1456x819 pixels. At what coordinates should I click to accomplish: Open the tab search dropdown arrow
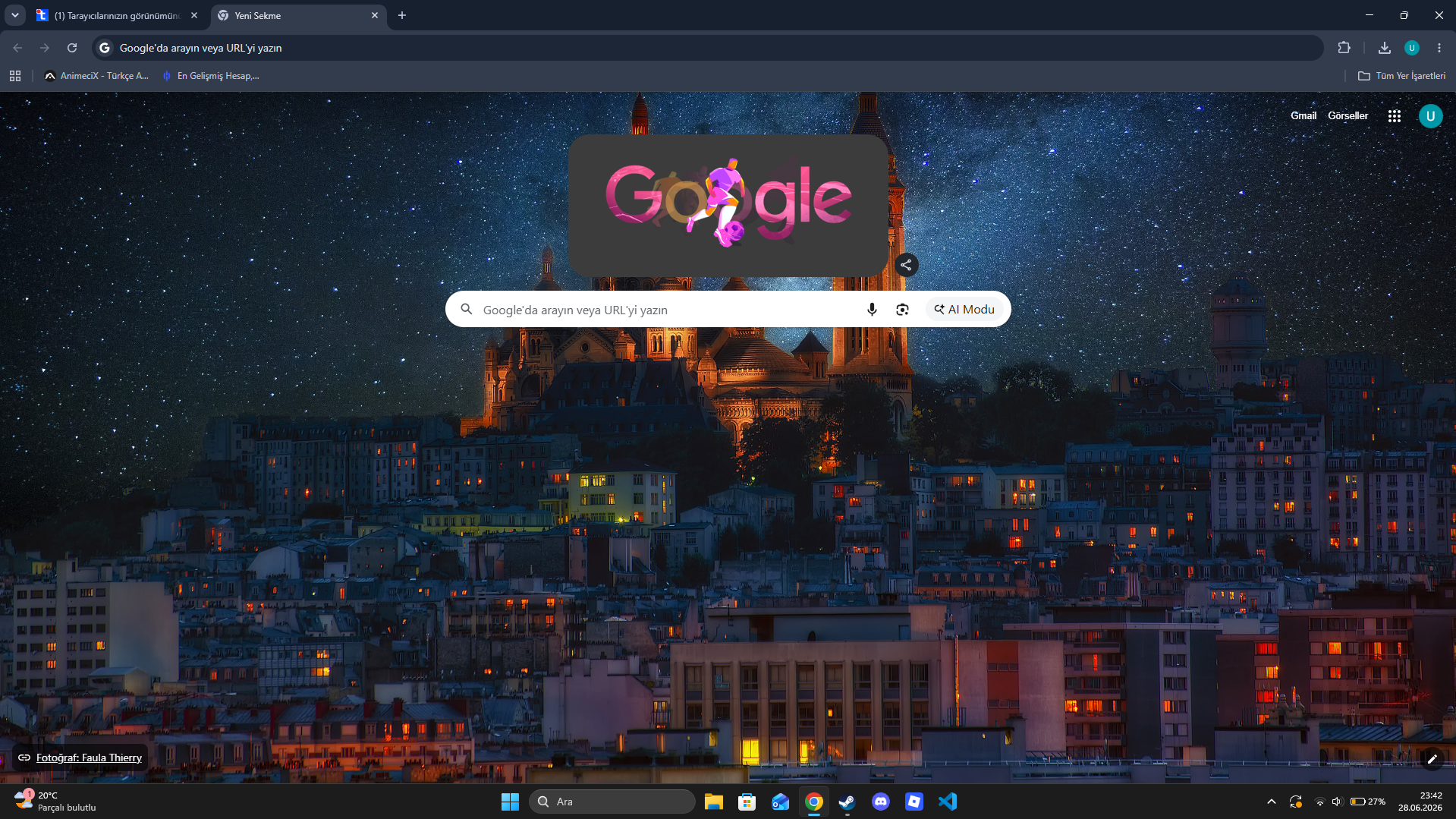click(x=14, y=15)
